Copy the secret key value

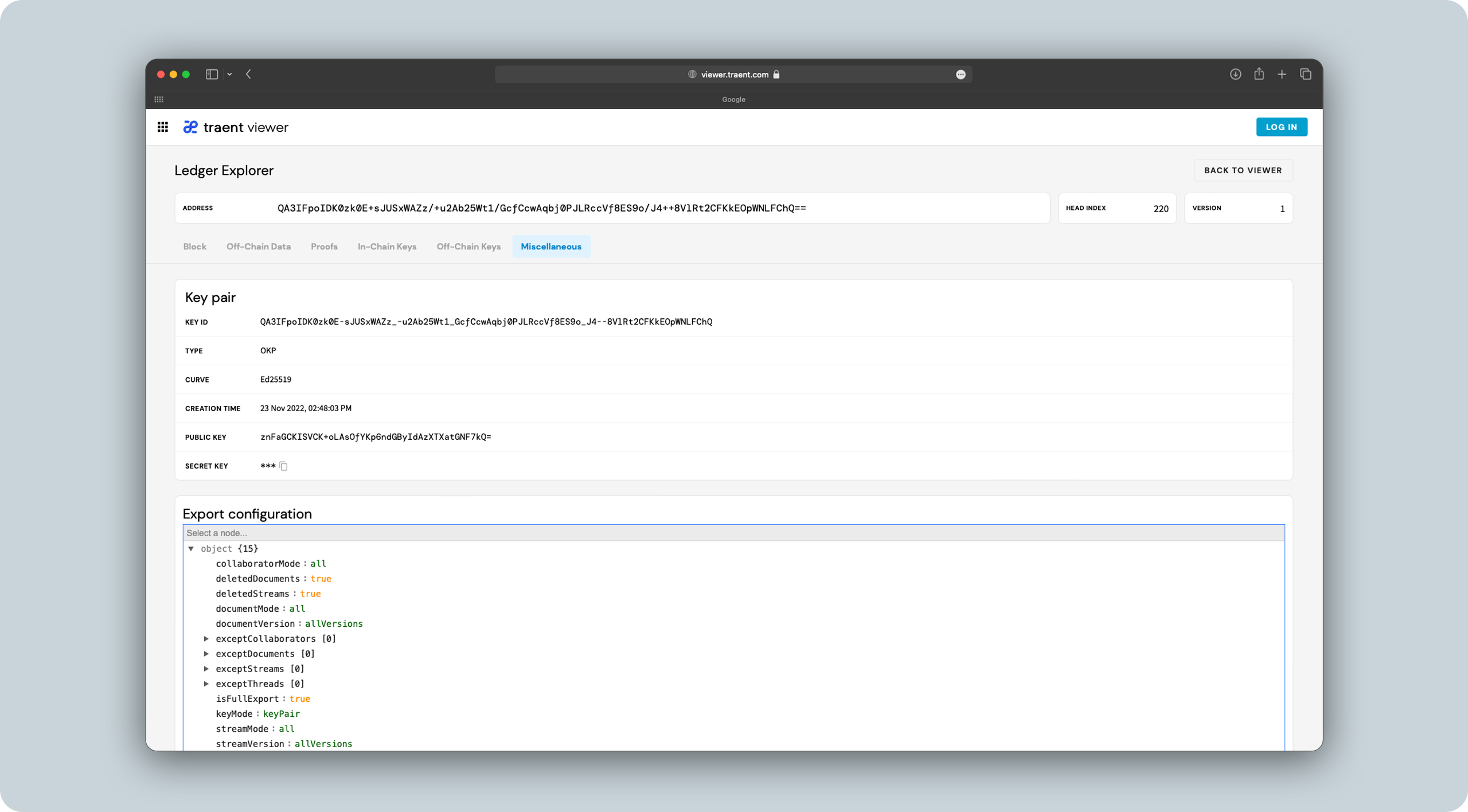284,466
